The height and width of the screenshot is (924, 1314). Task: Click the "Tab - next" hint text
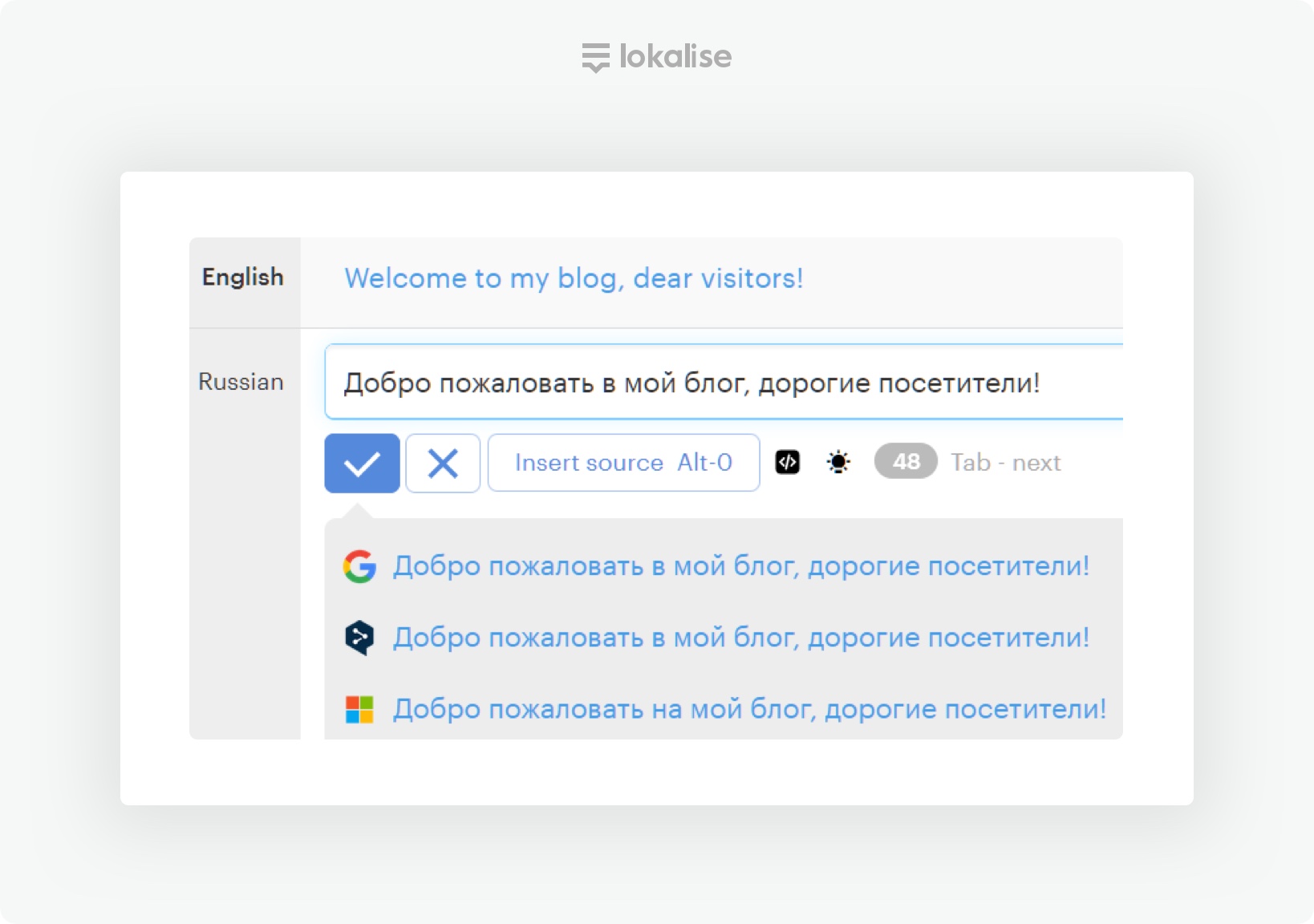pos(1006,462)
